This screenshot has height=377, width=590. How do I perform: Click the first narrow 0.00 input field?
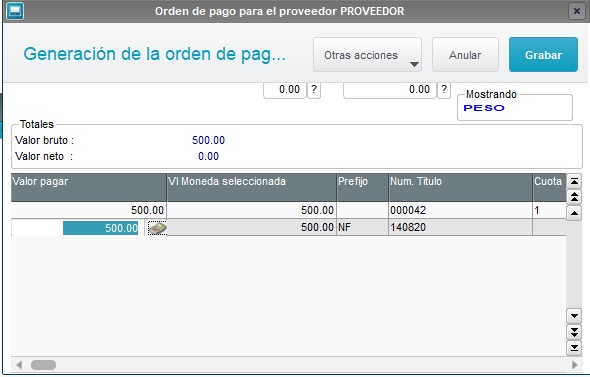pyautogui.click(x=285, y=90)
